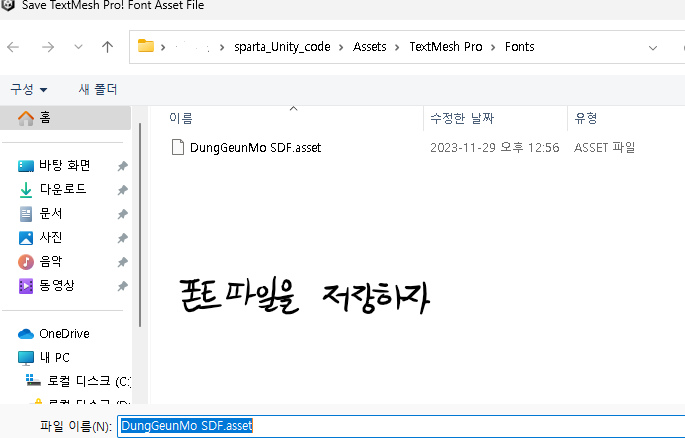Navigate to sparta_Unity_code in breadcrumb

point(282,47)
